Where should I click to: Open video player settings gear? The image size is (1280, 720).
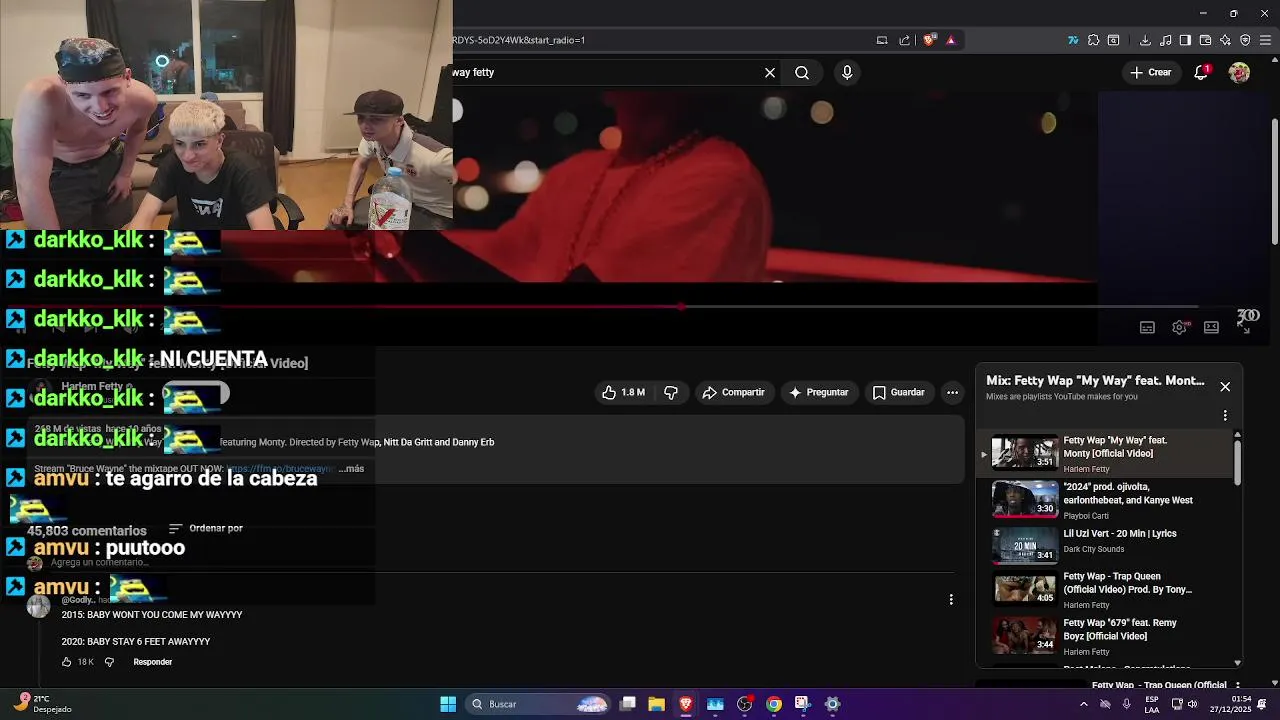(1179, 327)
